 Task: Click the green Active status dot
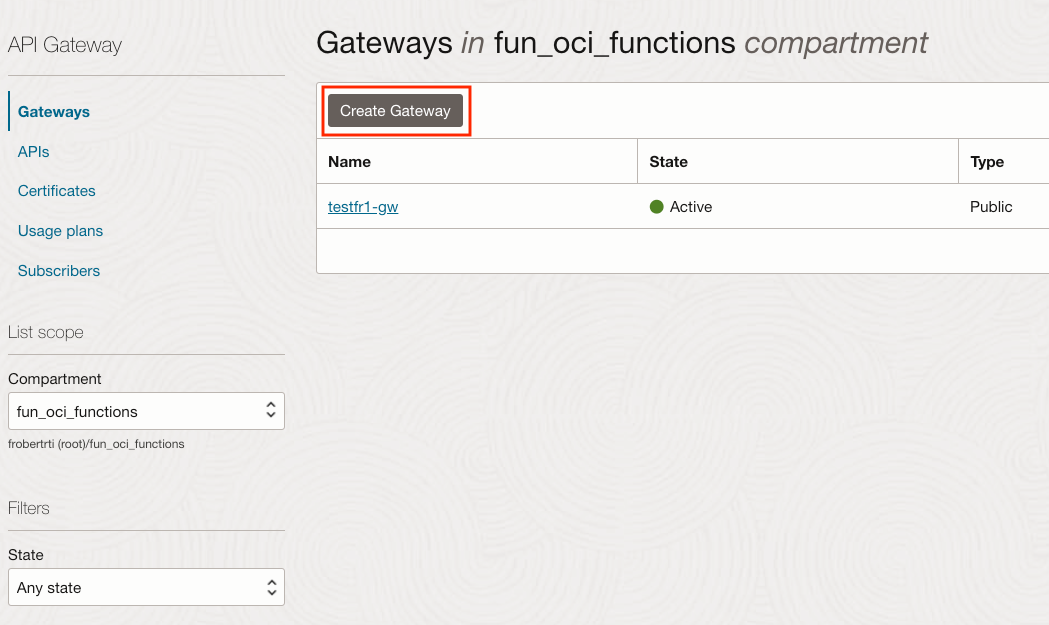pyautogui.click(x=657, y=207)
